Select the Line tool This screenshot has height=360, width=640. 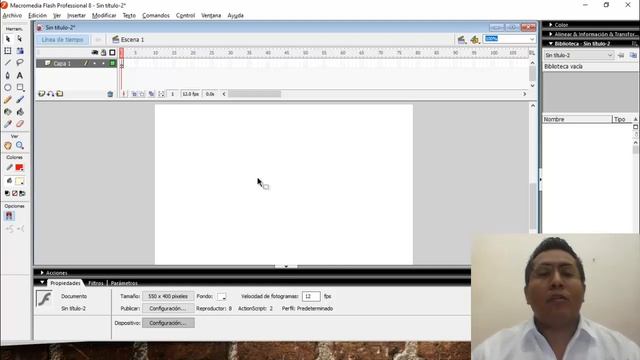pos(8,63)
